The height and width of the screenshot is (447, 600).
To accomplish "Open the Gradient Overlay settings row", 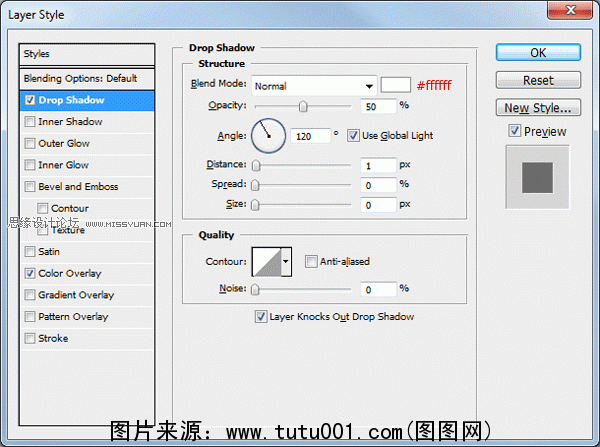I will [87, 295].
